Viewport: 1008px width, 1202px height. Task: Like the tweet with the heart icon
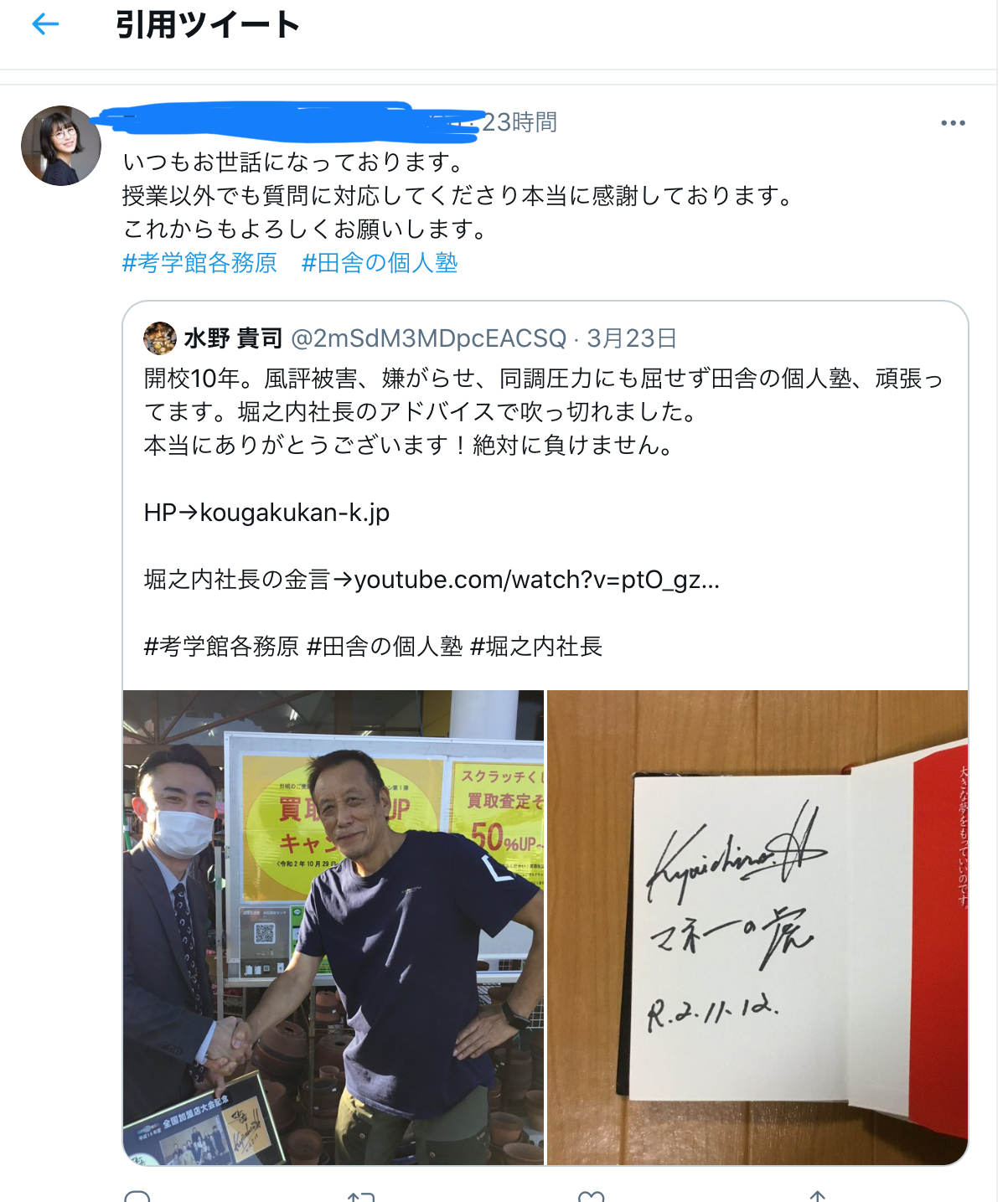(592, 1196)
